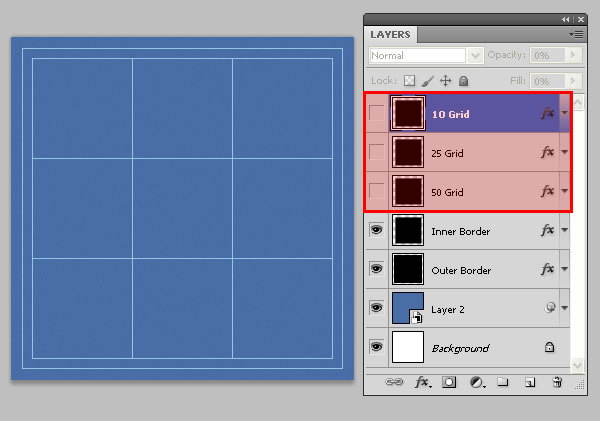The height and width of the screenshot is (421, 600).
Task: Expand smart filters of Layer 2
Action: [564, 308]
